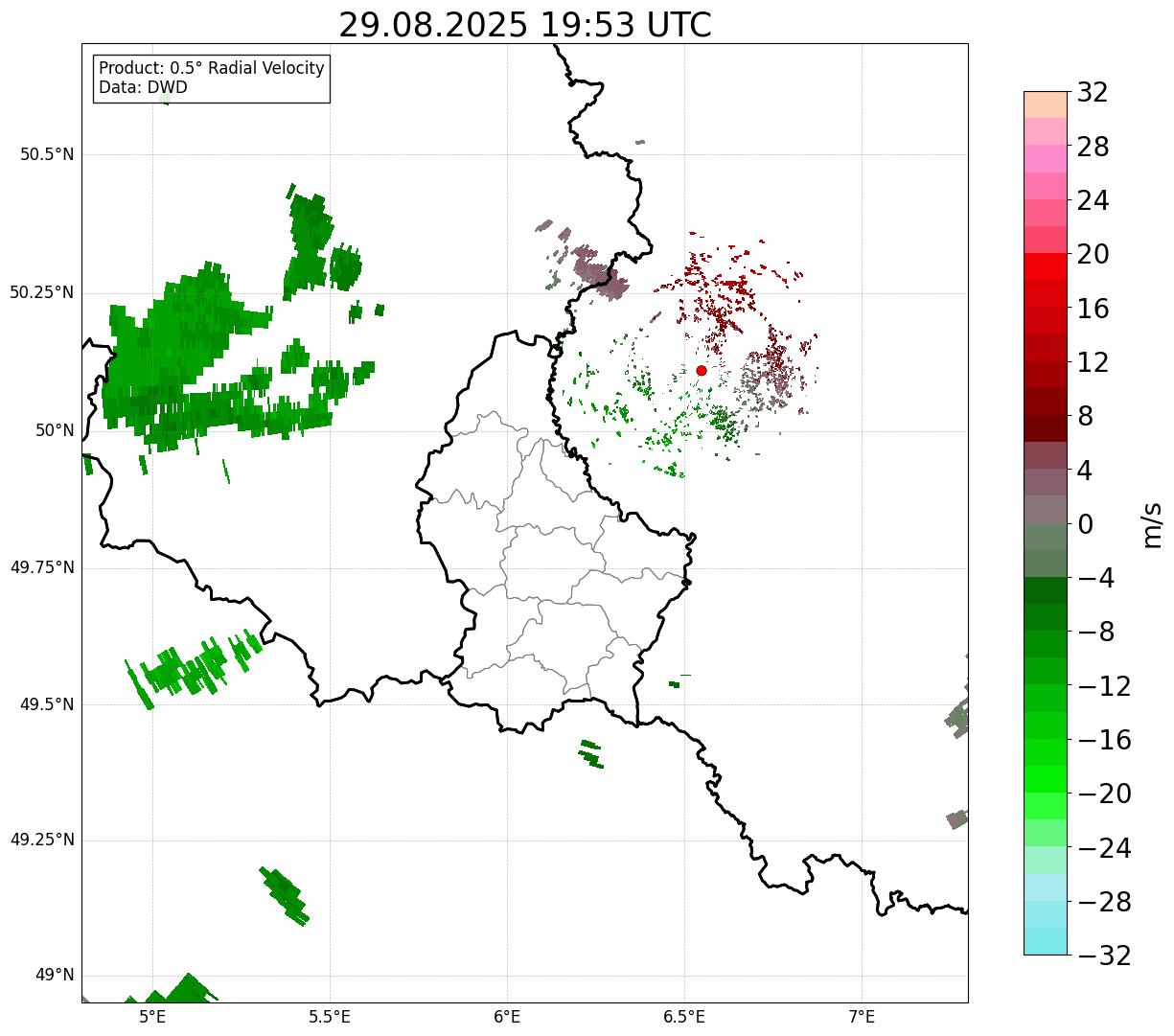Screen dimensions: 1174x1036
Task: Click the 49°N latitude label
Action: (x=56, y=975)
